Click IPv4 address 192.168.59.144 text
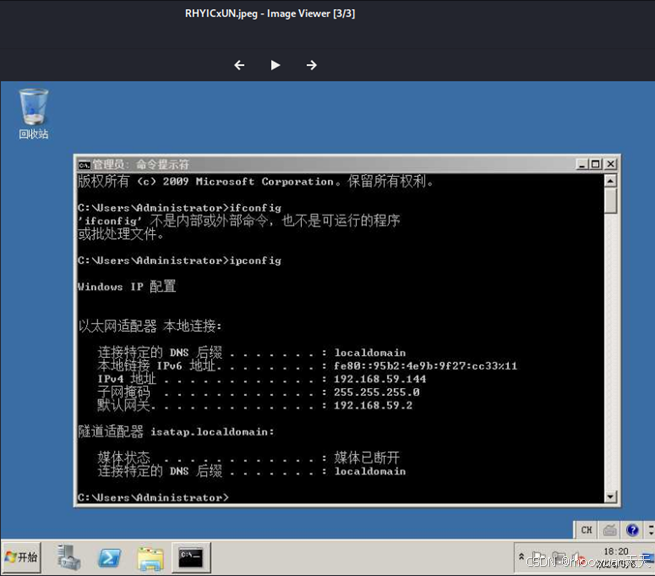The image size is (655, 576). point(380,379)
